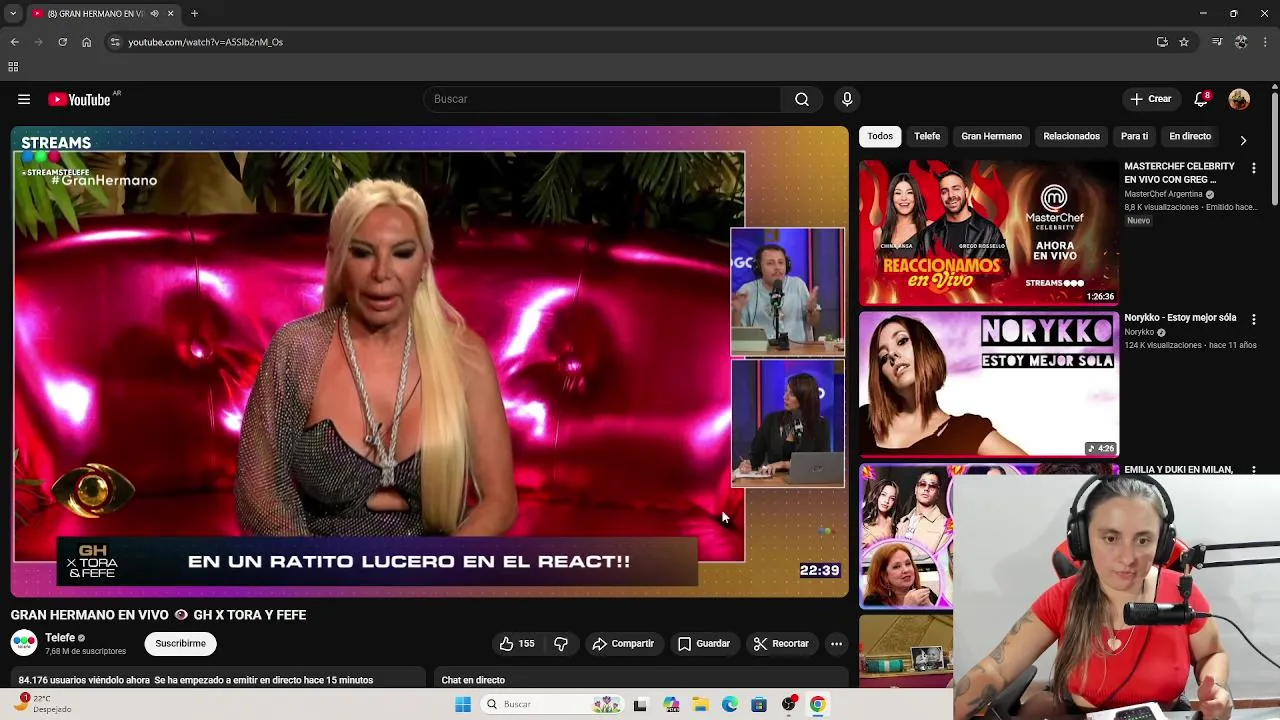Click the Compartir button
Viewport: 1280px width, 720px height.
[622, 644]
